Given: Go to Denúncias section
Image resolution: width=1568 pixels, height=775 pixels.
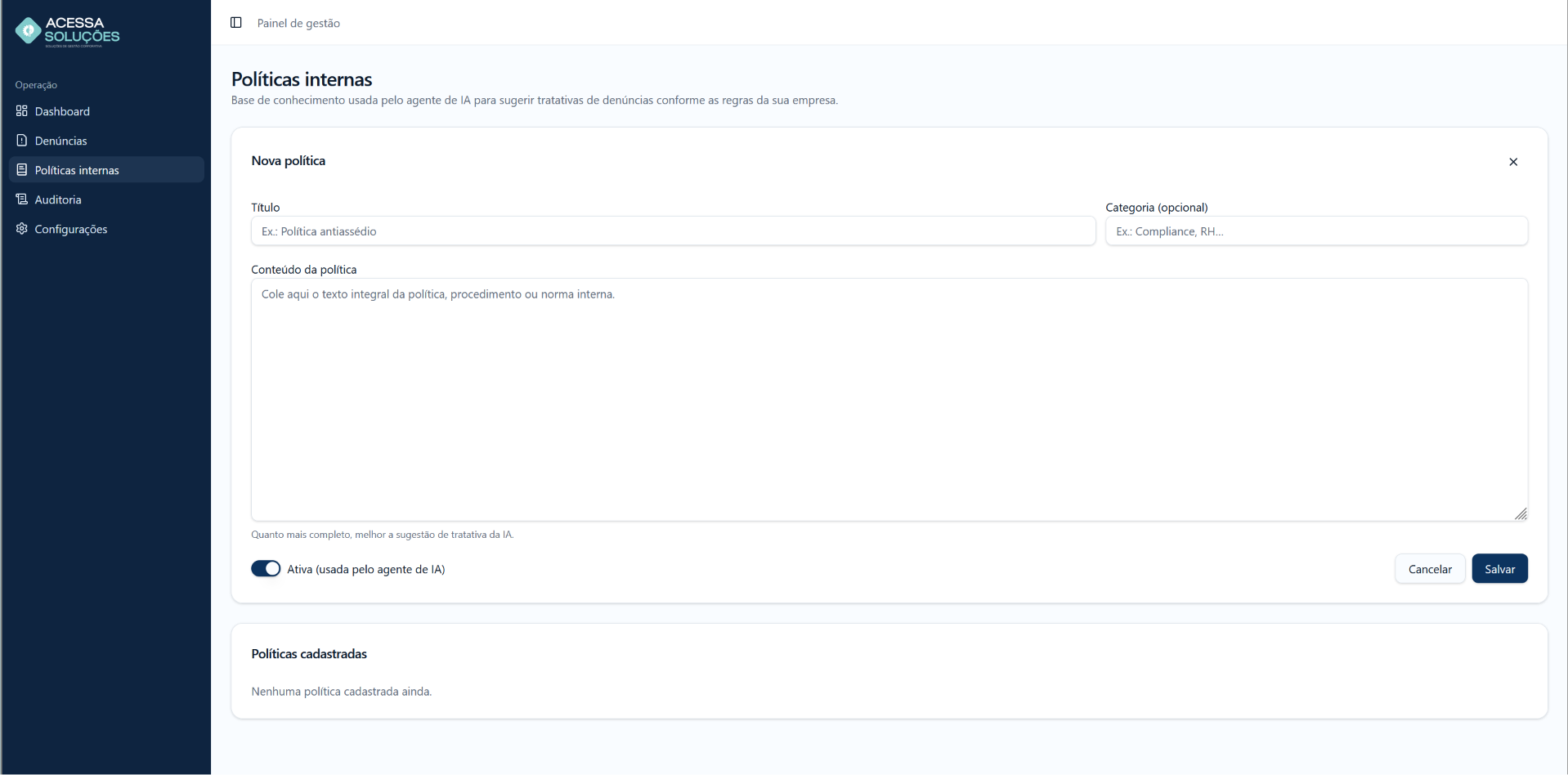Looking at the screenshot, I should (106, 141).
